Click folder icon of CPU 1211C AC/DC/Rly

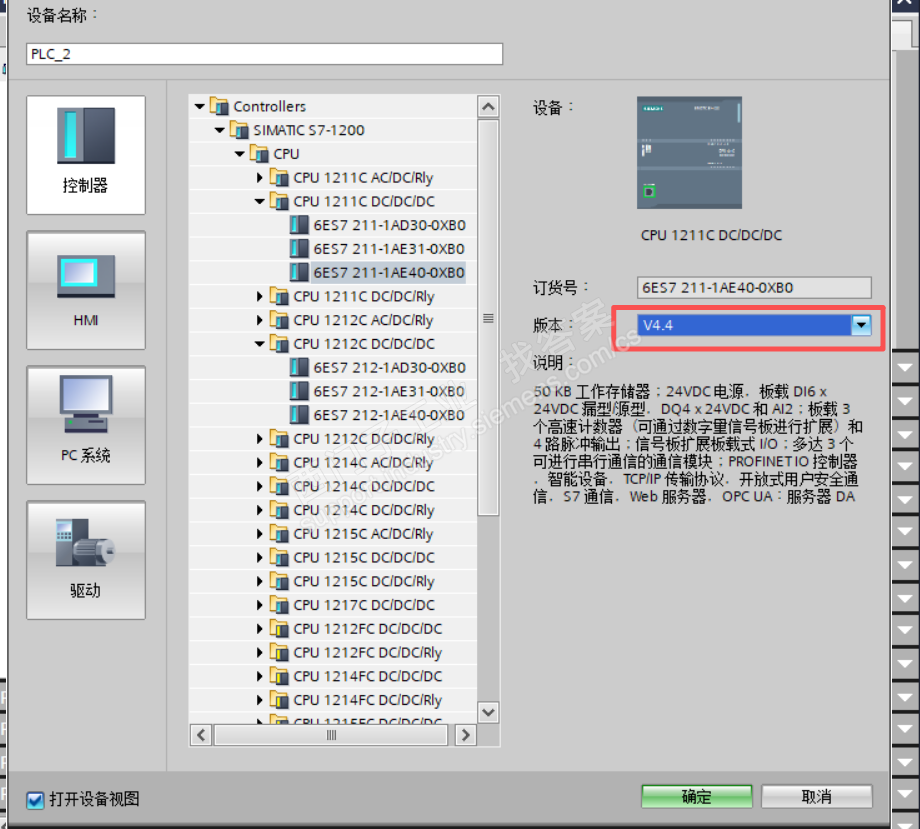279,177
